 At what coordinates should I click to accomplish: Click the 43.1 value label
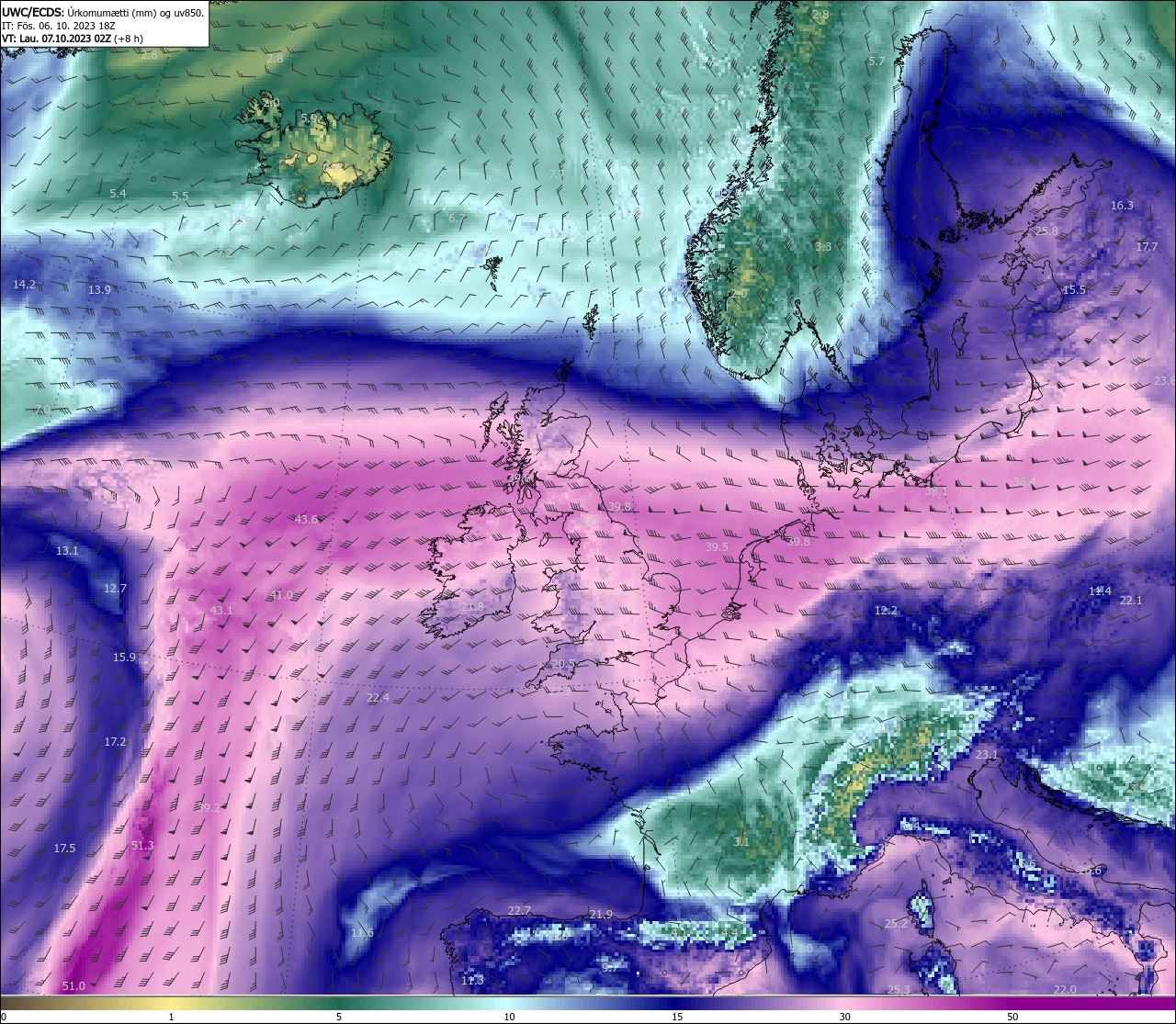pos(221,611)
